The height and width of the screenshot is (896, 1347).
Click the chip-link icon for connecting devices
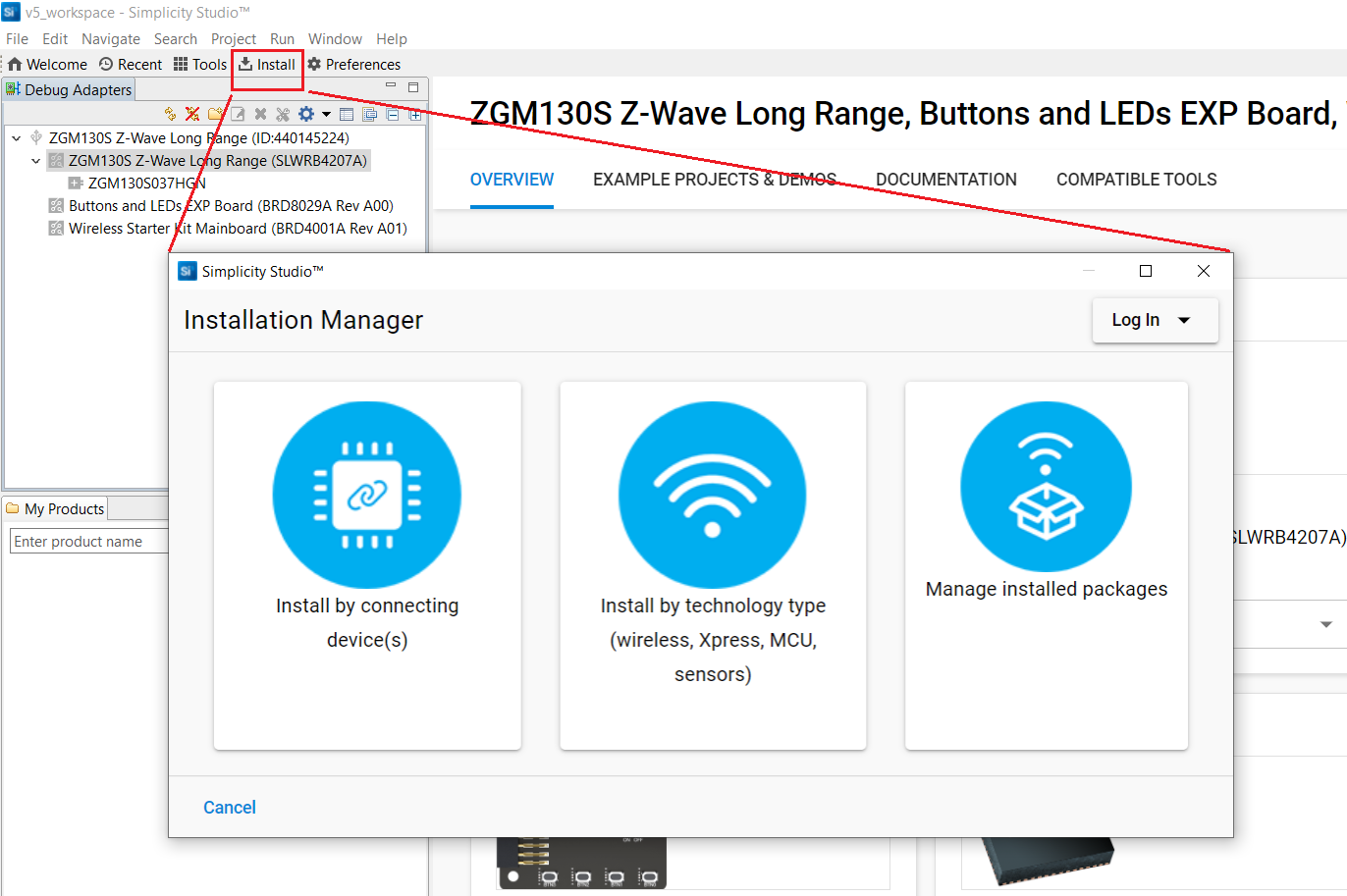click(367, 495)
